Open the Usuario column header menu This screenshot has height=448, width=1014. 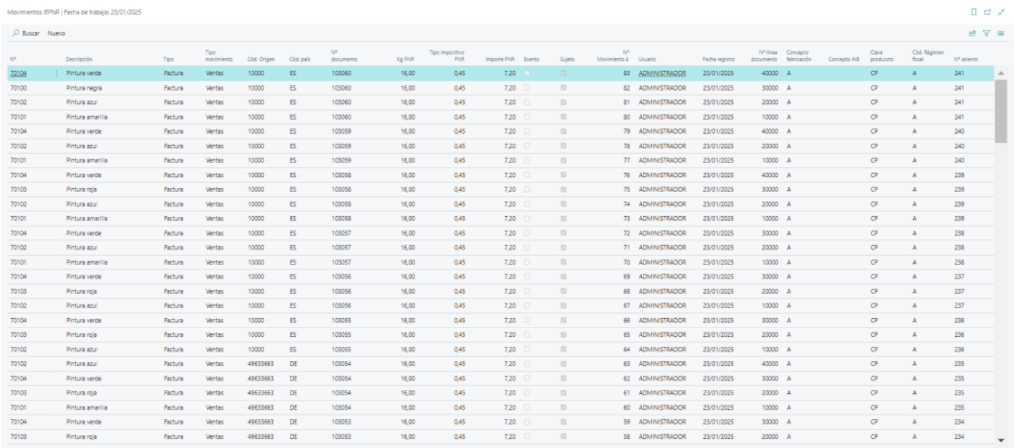tap(647, 59)
